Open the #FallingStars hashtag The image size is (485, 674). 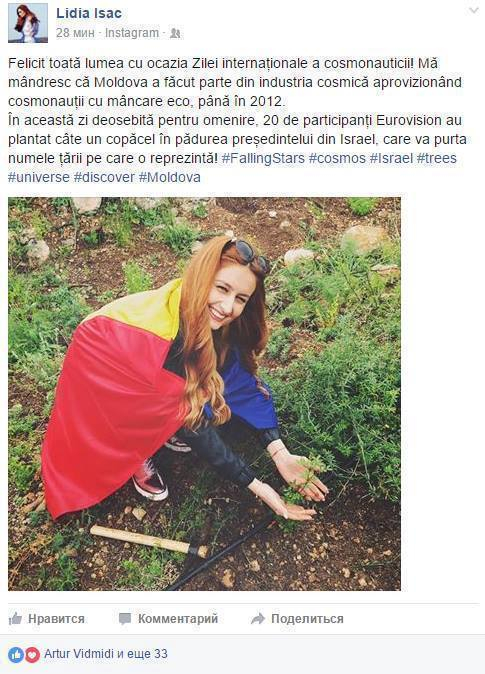coord(263,158)
